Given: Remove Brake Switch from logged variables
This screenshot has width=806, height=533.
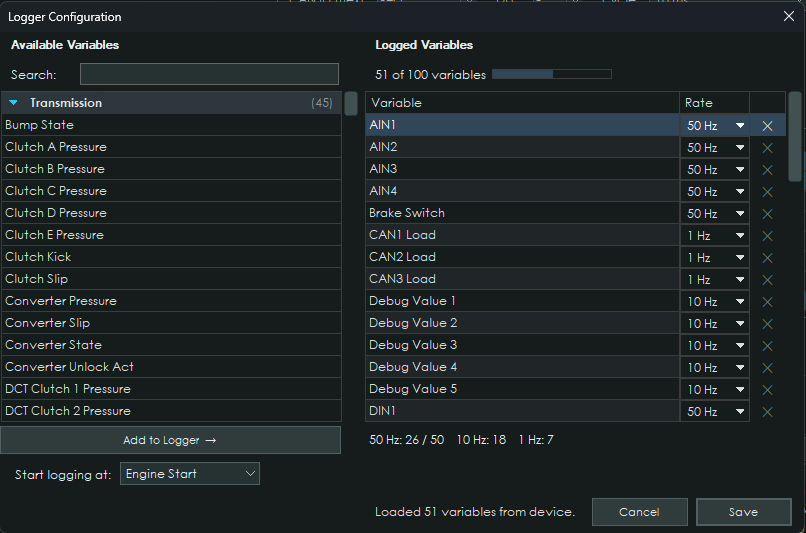Looking at the screenshot, I should point(767,213).
